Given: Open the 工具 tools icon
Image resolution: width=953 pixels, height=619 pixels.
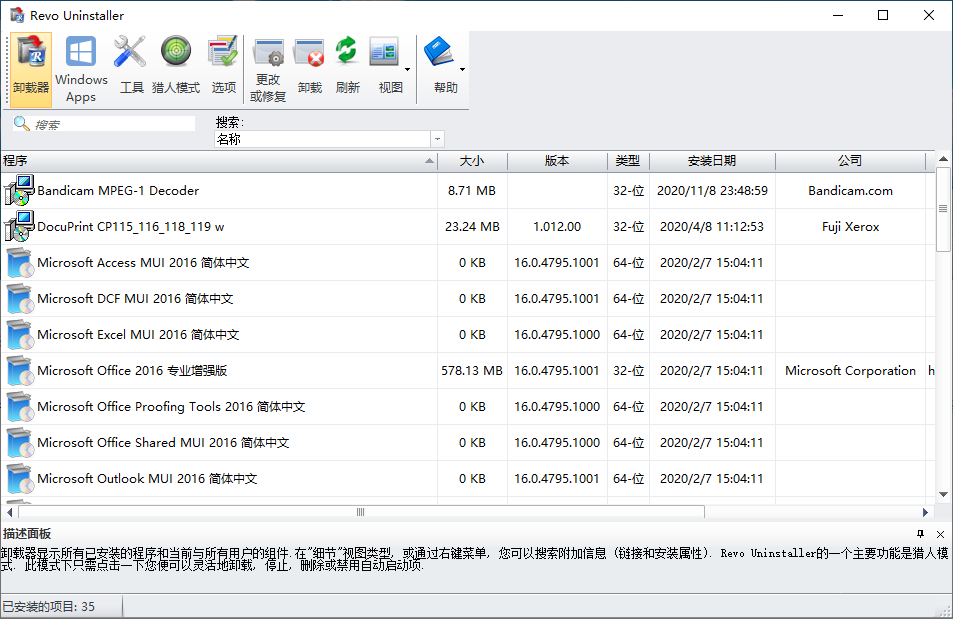Looking at the screenshot, I should pos(131,64).
